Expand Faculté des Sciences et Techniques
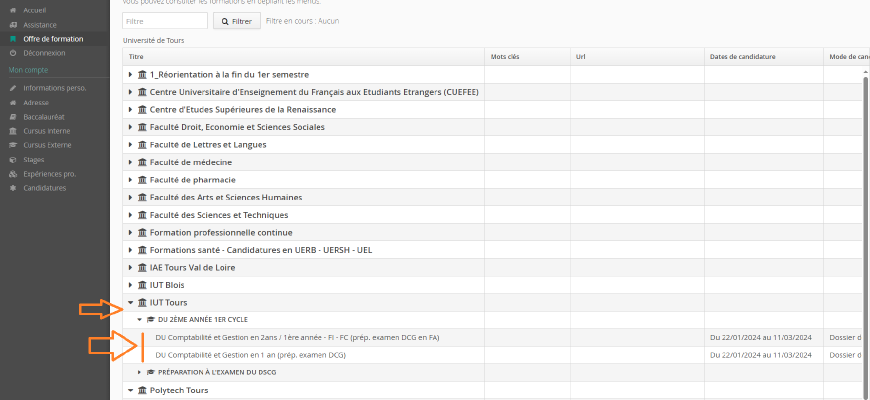The image size is (870, 400). click(130, 215)
